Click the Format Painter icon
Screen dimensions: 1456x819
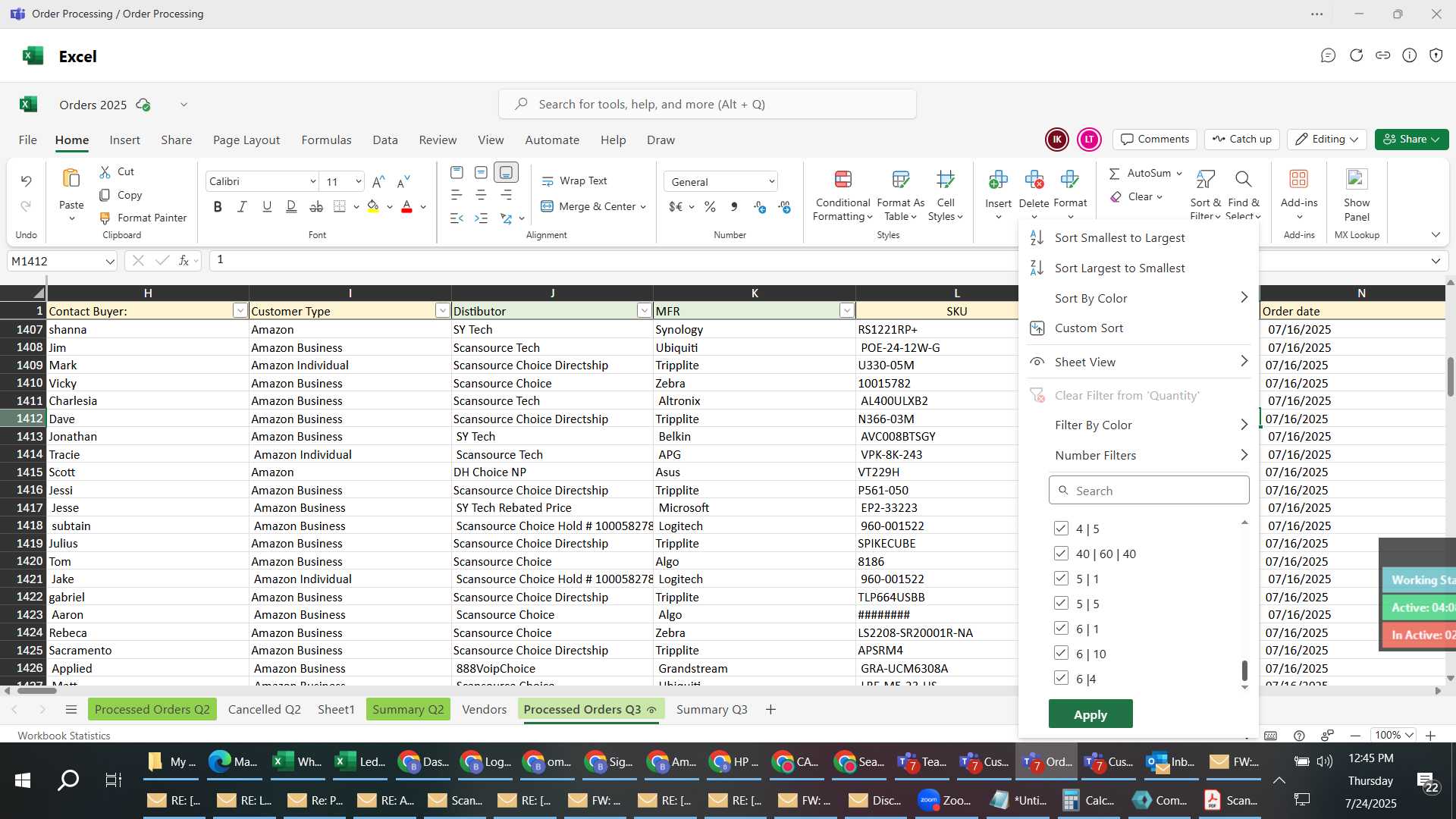coord(105,218)
